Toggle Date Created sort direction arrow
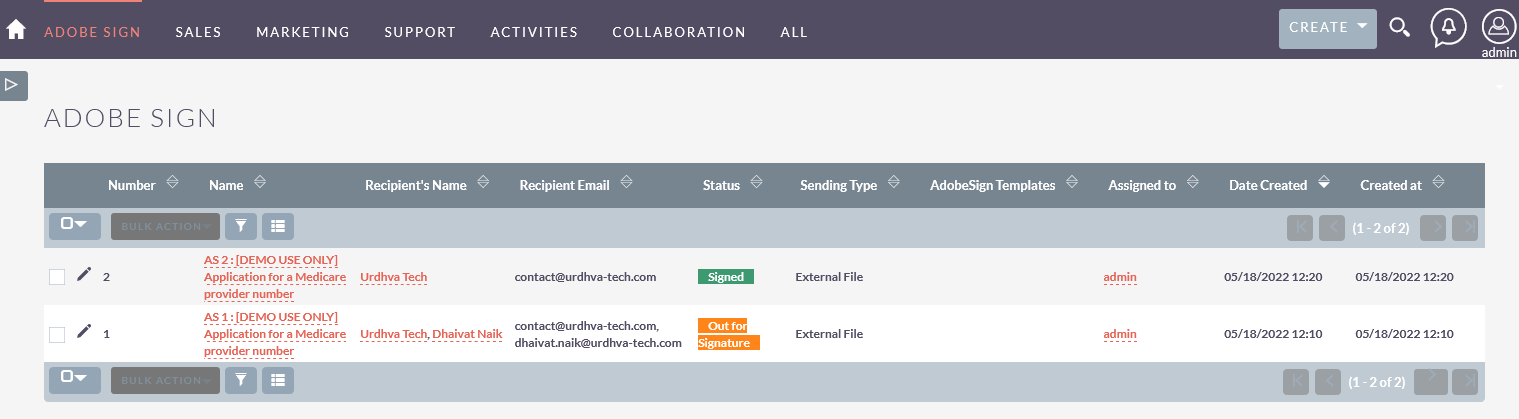 click(1323, 184)
